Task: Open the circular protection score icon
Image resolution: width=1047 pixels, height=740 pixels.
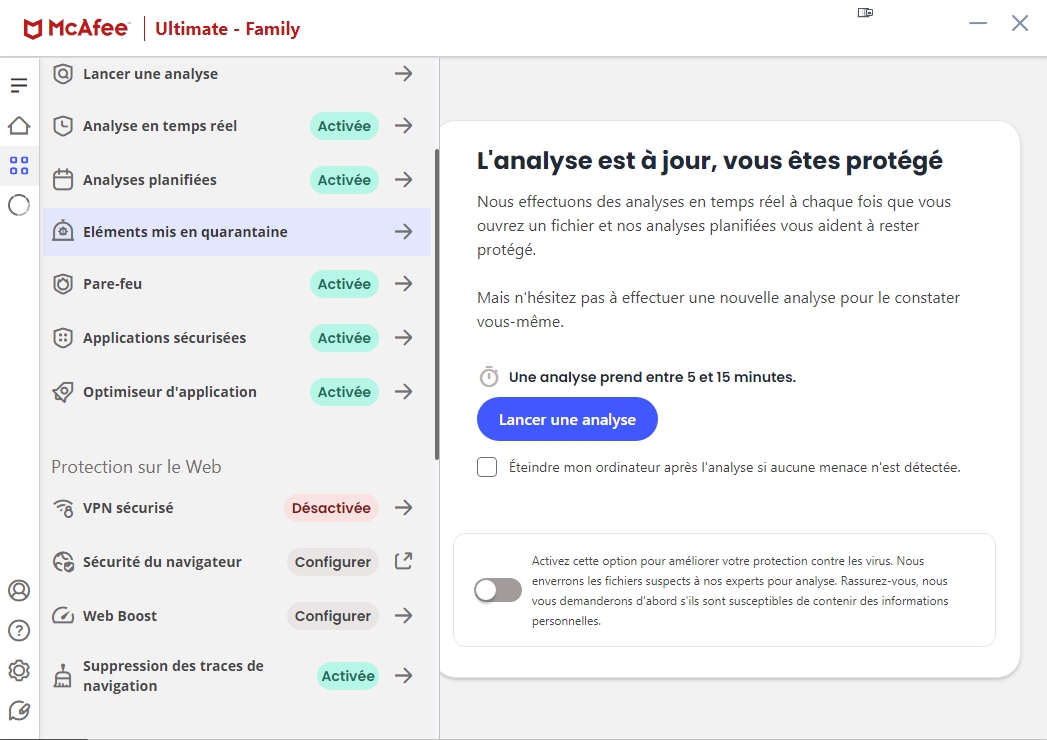Action: [x=19, y=205]
